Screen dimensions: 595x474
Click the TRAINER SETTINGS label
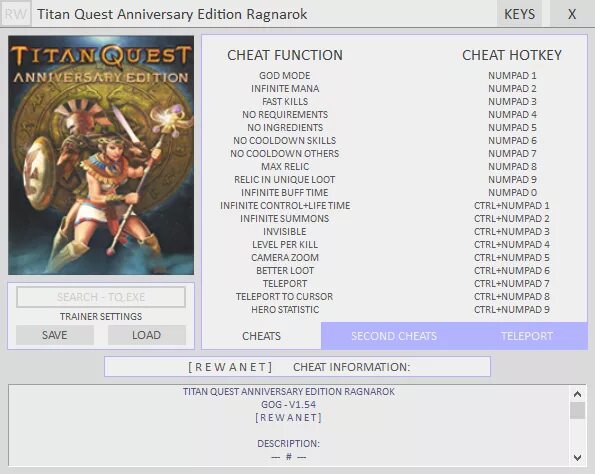101,316
